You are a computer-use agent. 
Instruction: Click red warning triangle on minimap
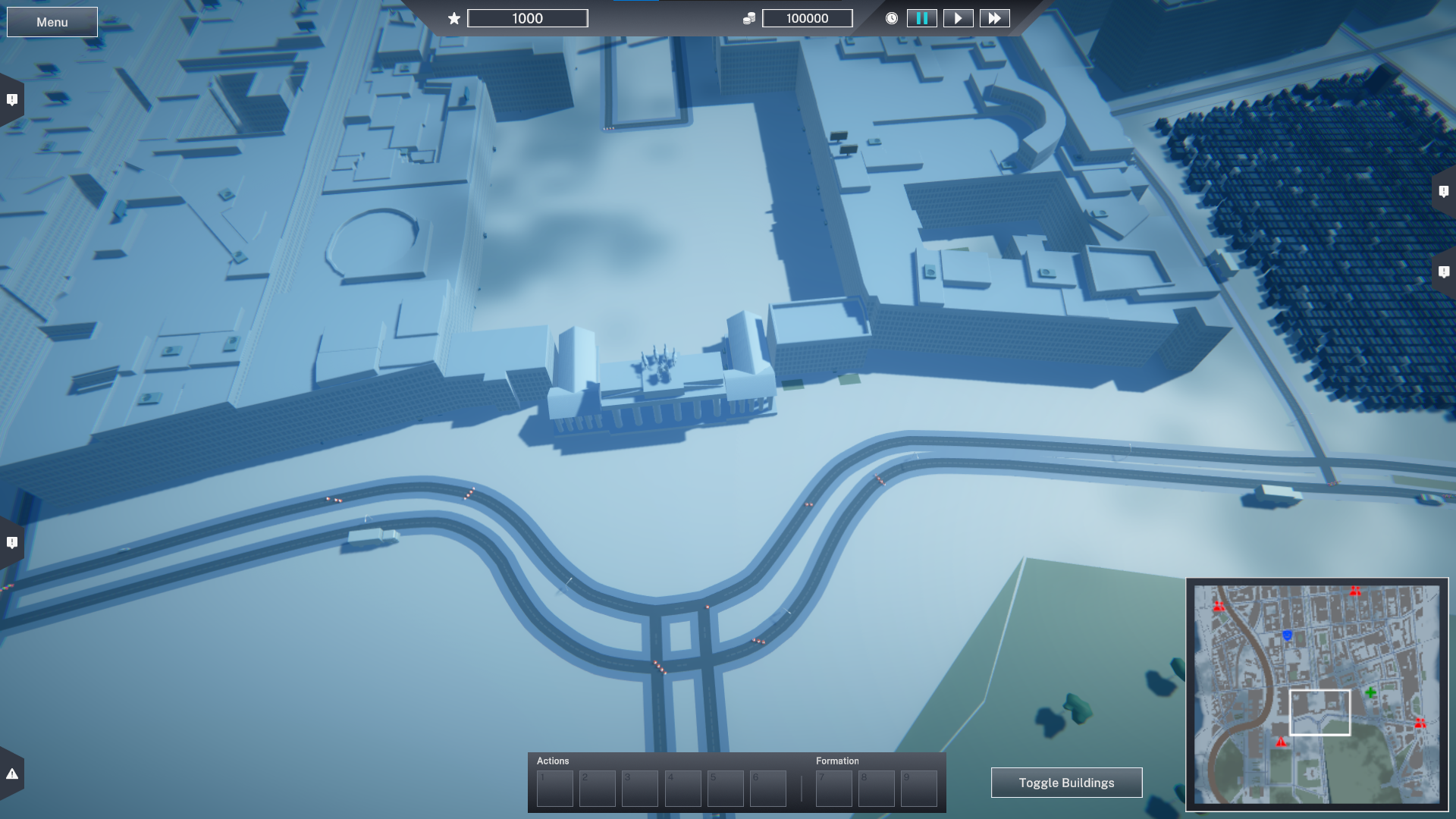pyautogui.click(x=1281, y=742)
